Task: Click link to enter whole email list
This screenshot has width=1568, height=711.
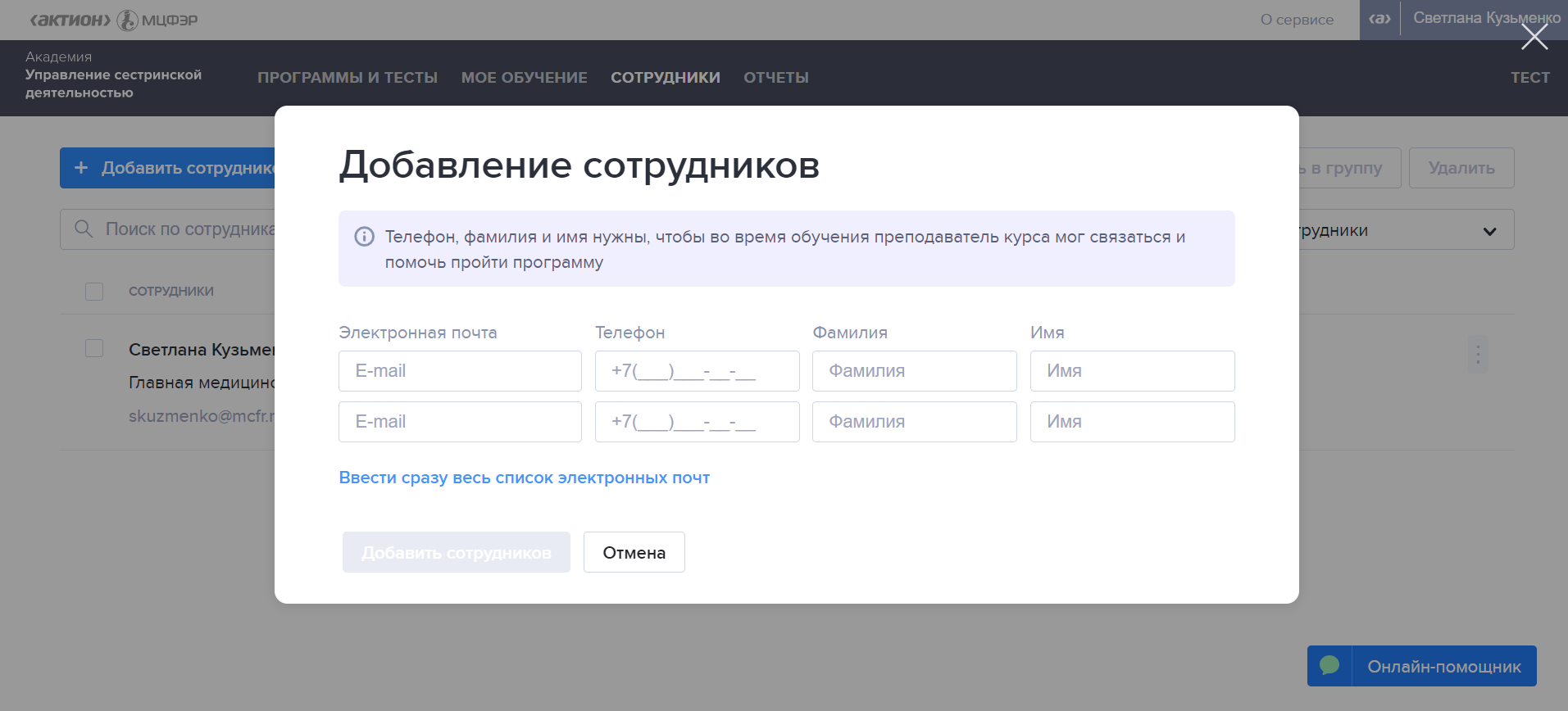Action: [524, 478]
